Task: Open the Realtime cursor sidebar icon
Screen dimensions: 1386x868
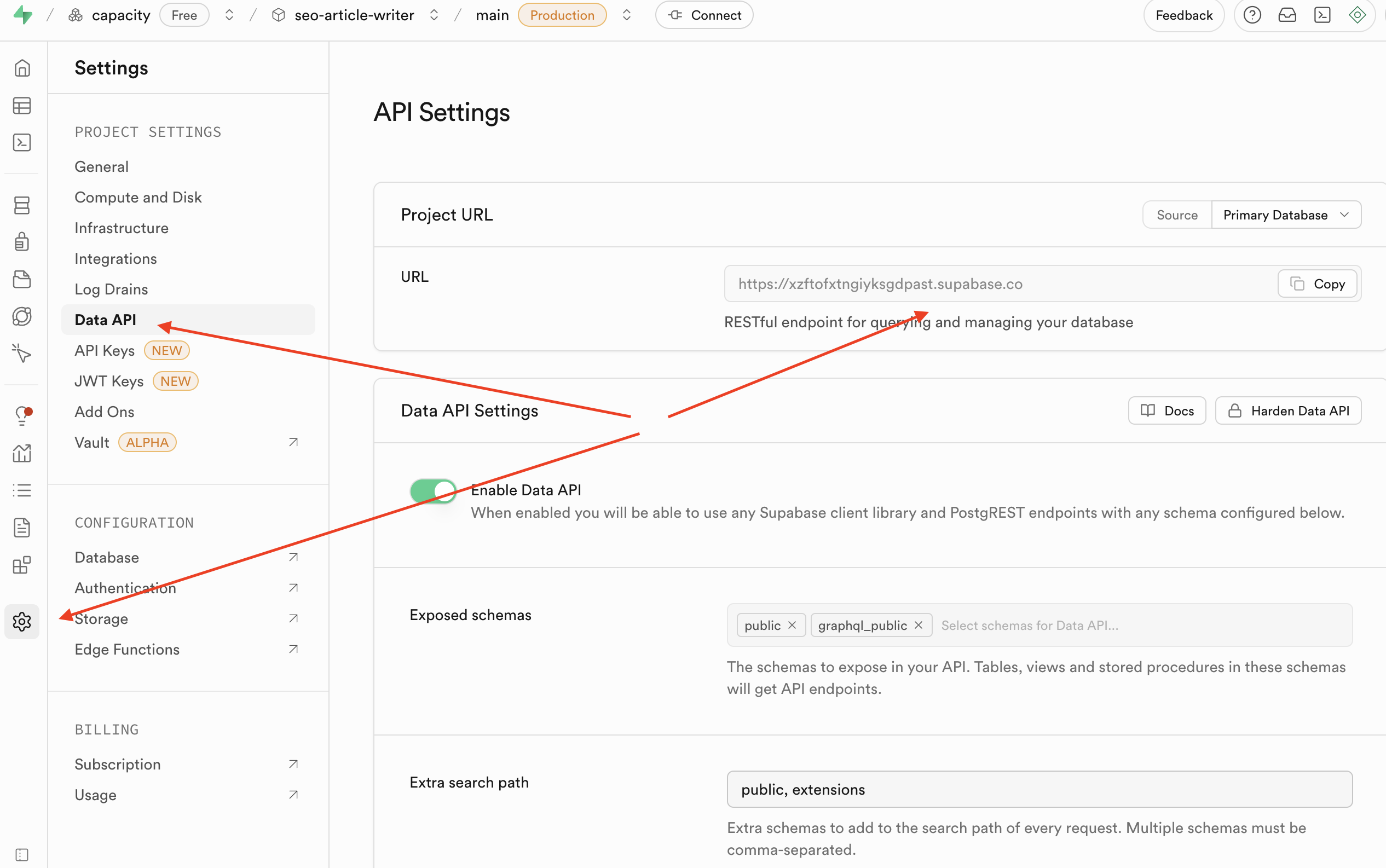Action: pyautogui.click(x=22, y=353)
